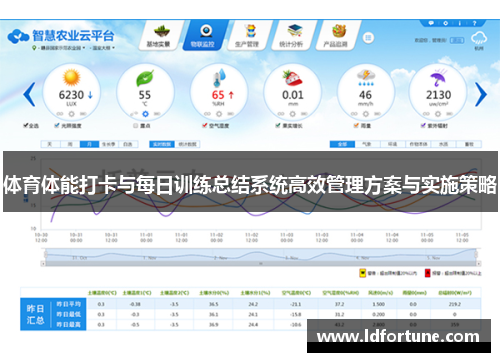Click the purple umbrella icon above 2130
500x362 pixels.
point(439,78)
